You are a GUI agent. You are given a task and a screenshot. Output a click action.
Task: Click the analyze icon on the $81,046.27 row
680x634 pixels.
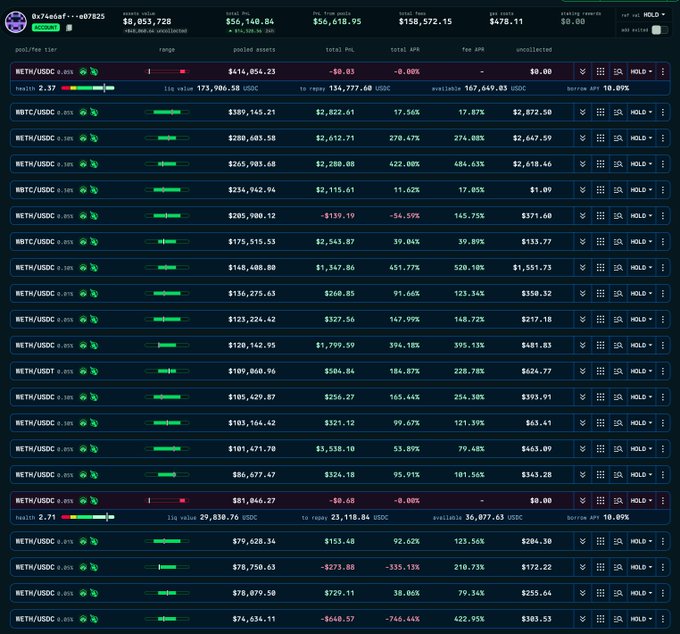(618, 500)
